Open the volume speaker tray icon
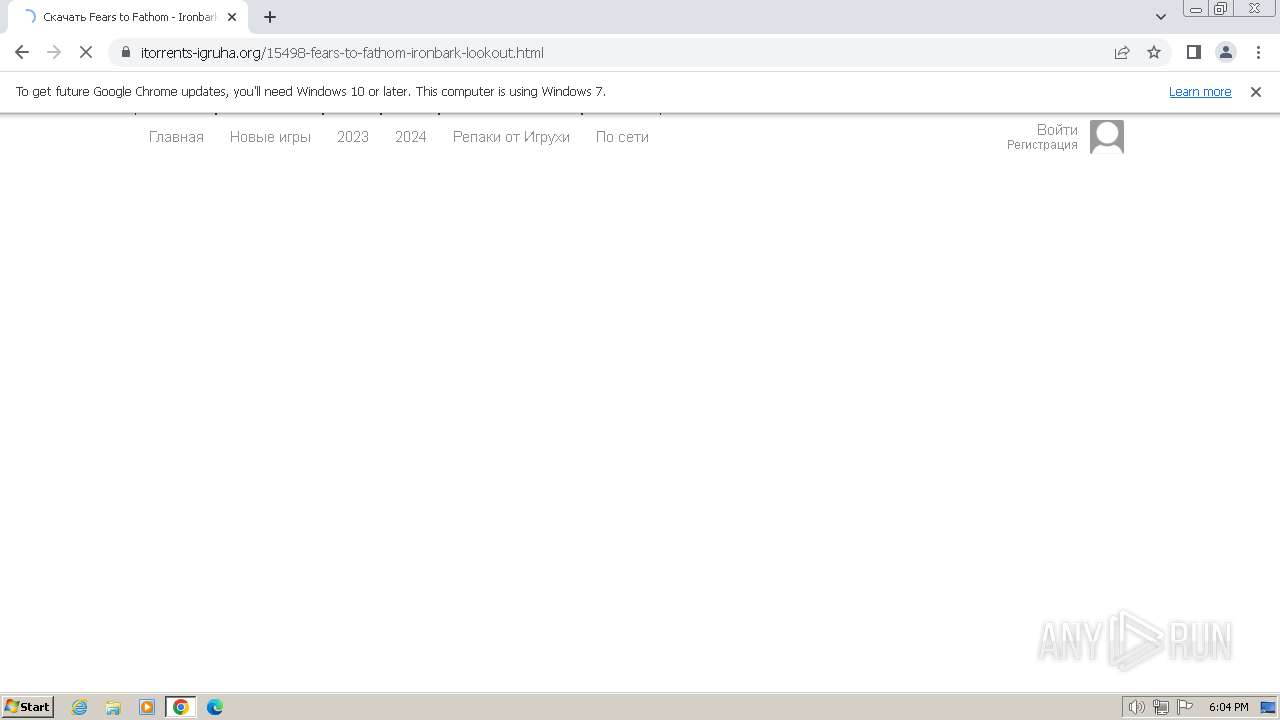Image resolution: width=1280 pixels, height=720 pixels. pyautogui.click(x=1136, y=707)
